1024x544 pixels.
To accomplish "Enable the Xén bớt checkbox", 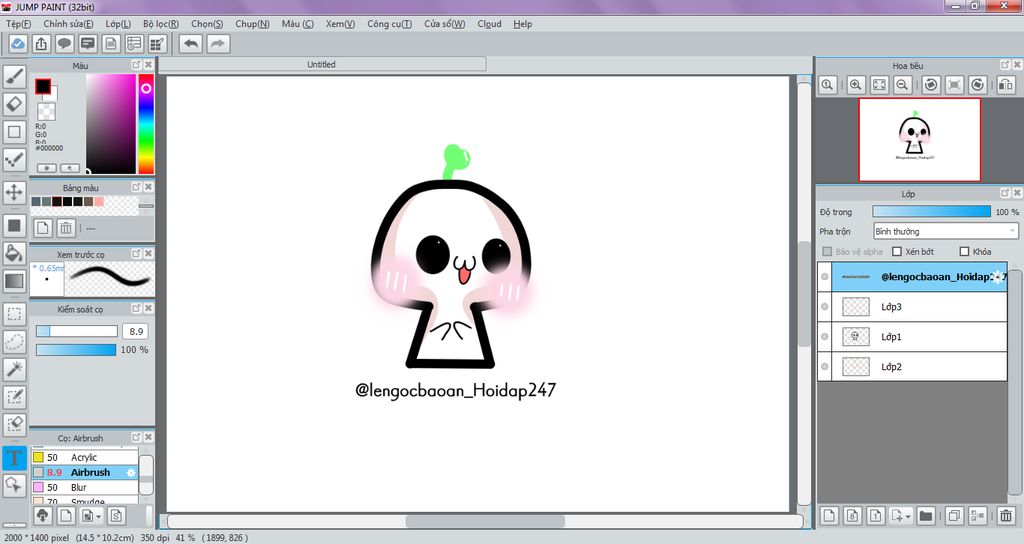I will pyautogui.click(x=897, y=251).
